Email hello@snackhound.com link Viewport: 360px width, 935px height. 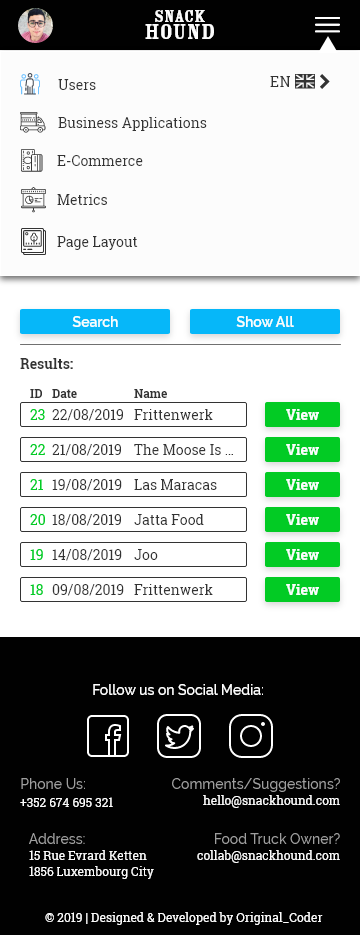click(271, 800)
